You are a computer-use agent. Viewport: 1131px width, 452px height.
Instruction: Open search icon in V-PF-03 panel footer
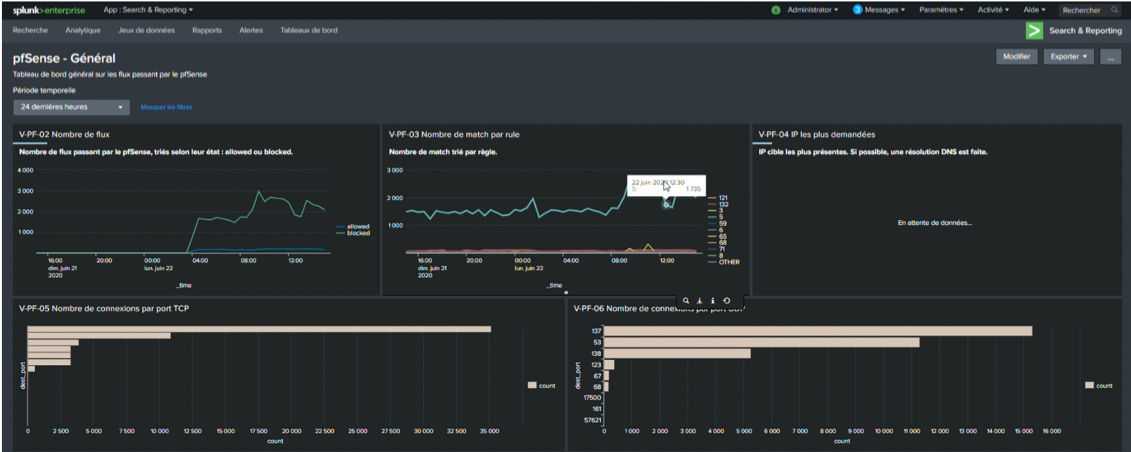(x=686, y=300)
